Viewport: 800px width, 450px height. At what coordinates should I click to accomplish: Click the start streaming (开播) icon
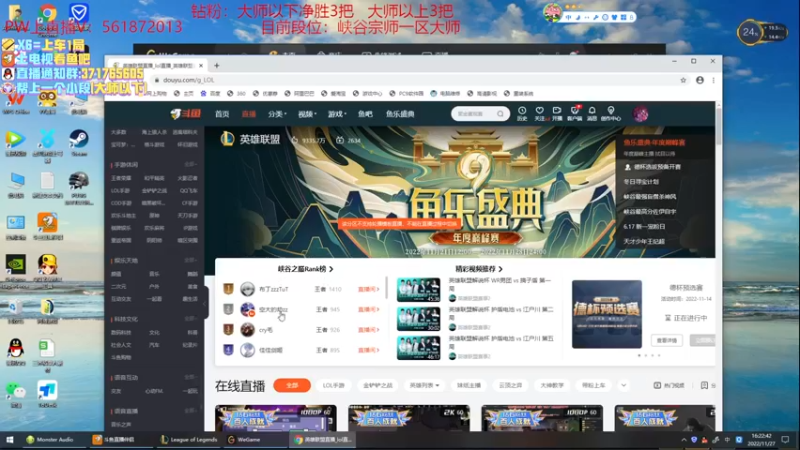(557, 111)
